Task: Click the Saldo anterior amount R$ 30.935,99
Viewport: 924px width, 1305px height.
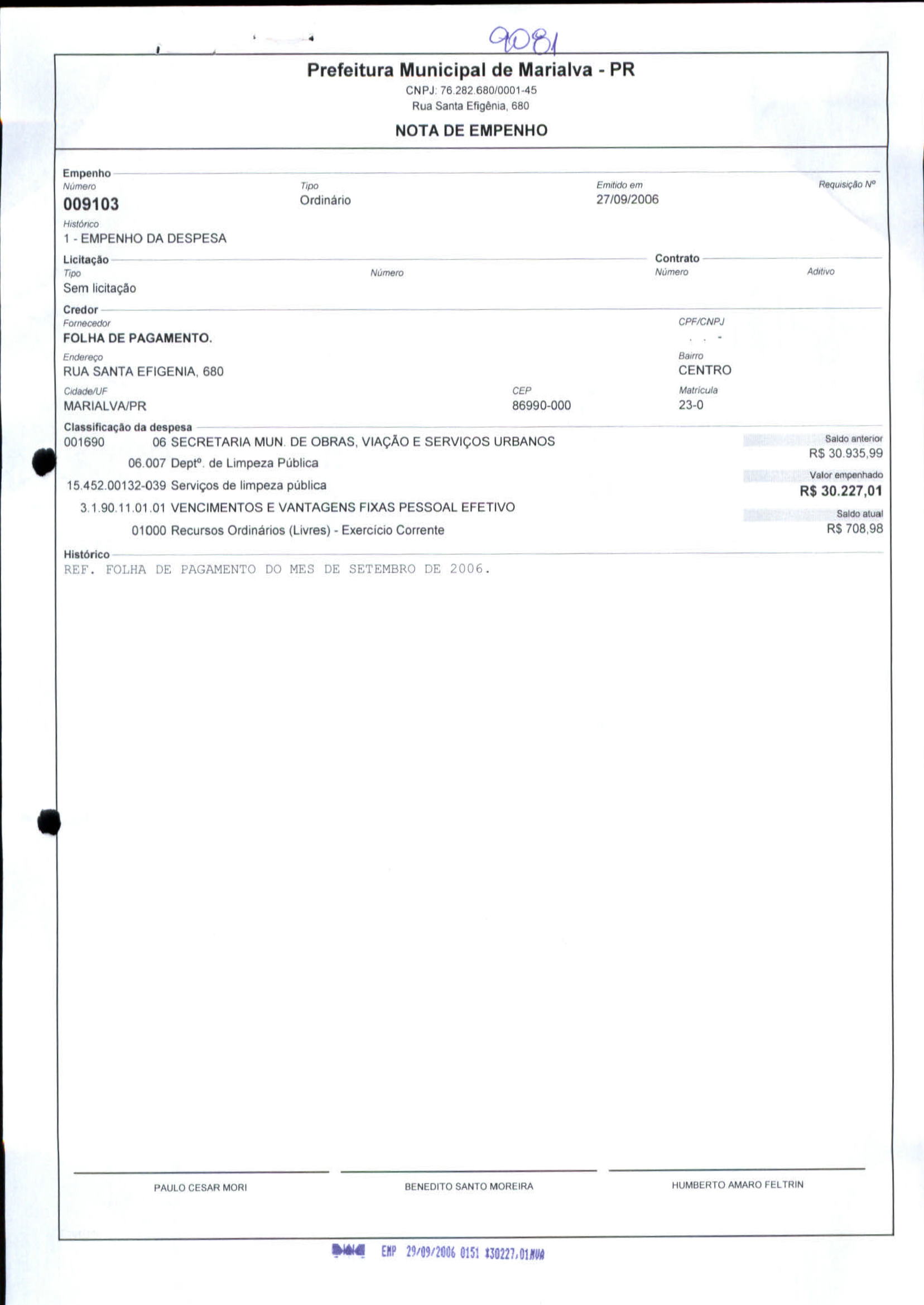Action: point(845,454)
